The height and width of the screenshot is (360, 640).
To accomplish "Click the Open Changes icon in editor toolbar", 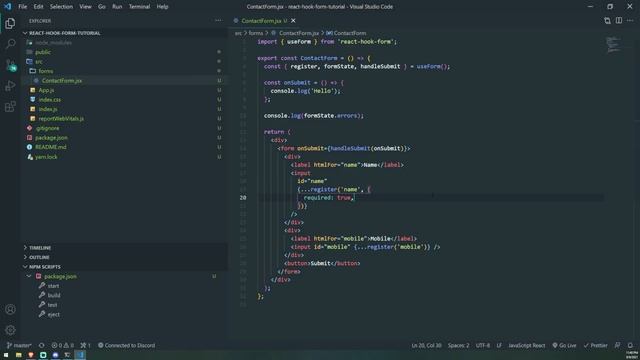I will click(x=607, y=20).
